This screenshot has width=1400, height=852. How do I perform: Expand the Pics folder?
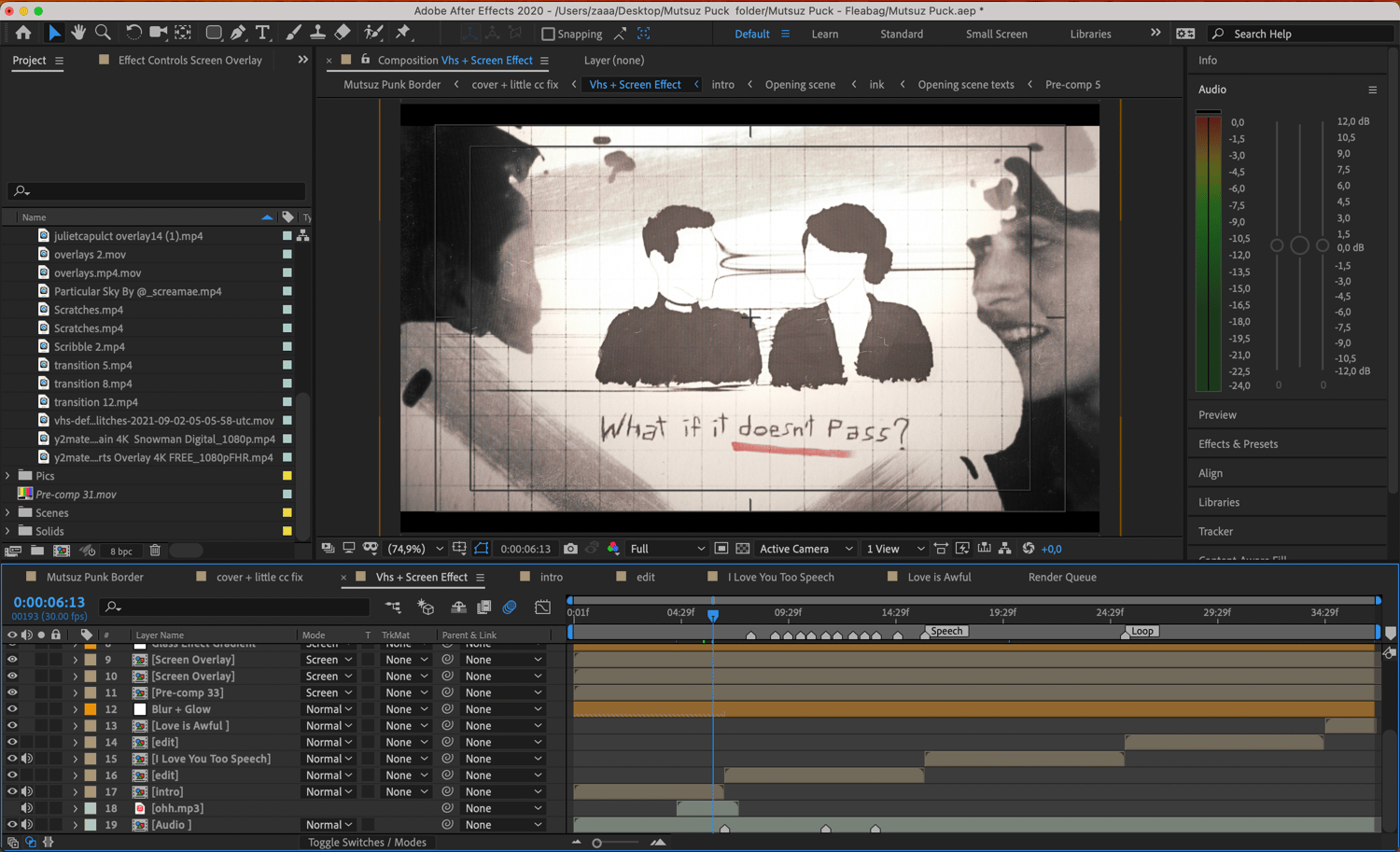8,476
